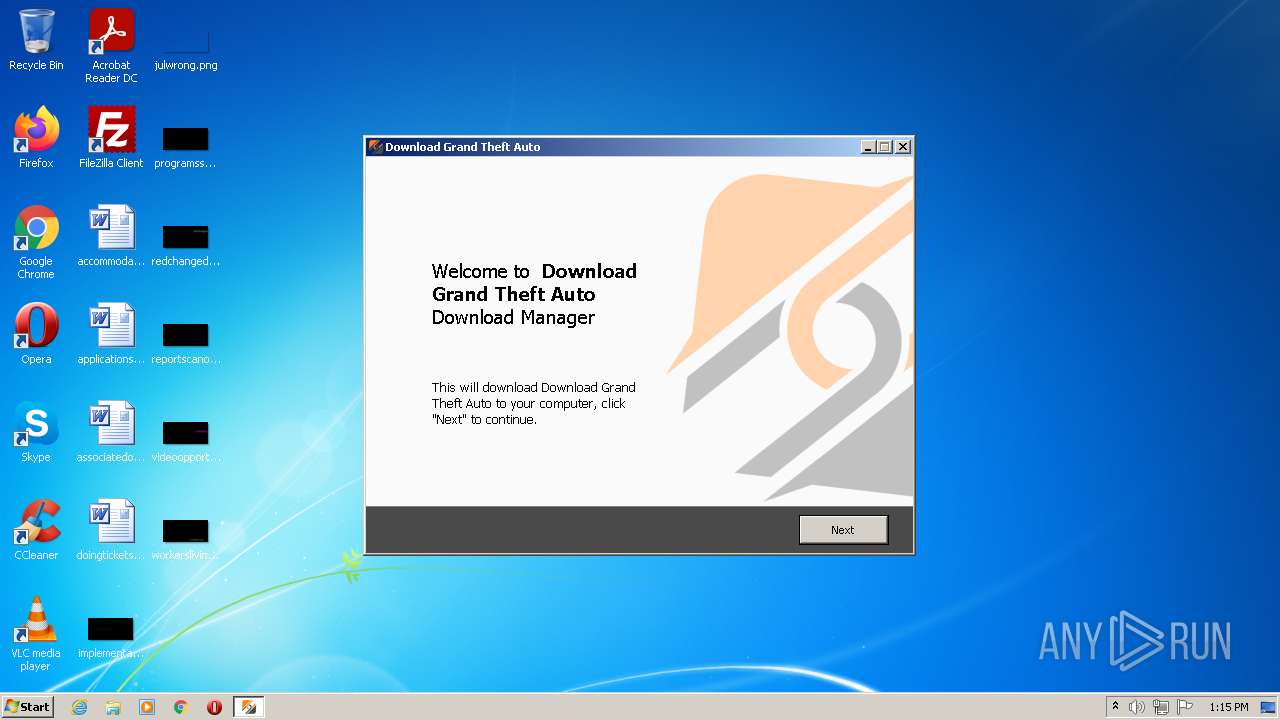Image resolution: width=1280 pixels, height=720 pixels.
Task: Select the Google Chrome desktop shortcut
Action: click(36, 243)
